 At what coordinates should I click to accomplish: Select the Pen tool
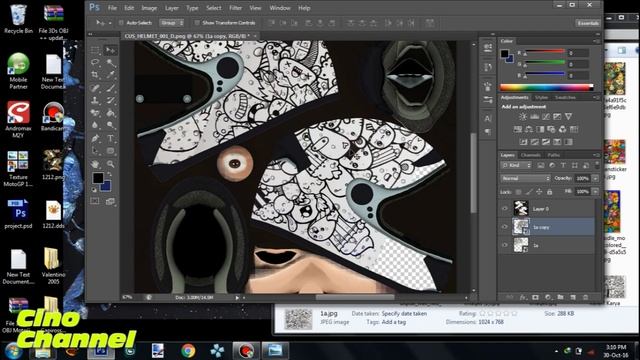point(95,138)
